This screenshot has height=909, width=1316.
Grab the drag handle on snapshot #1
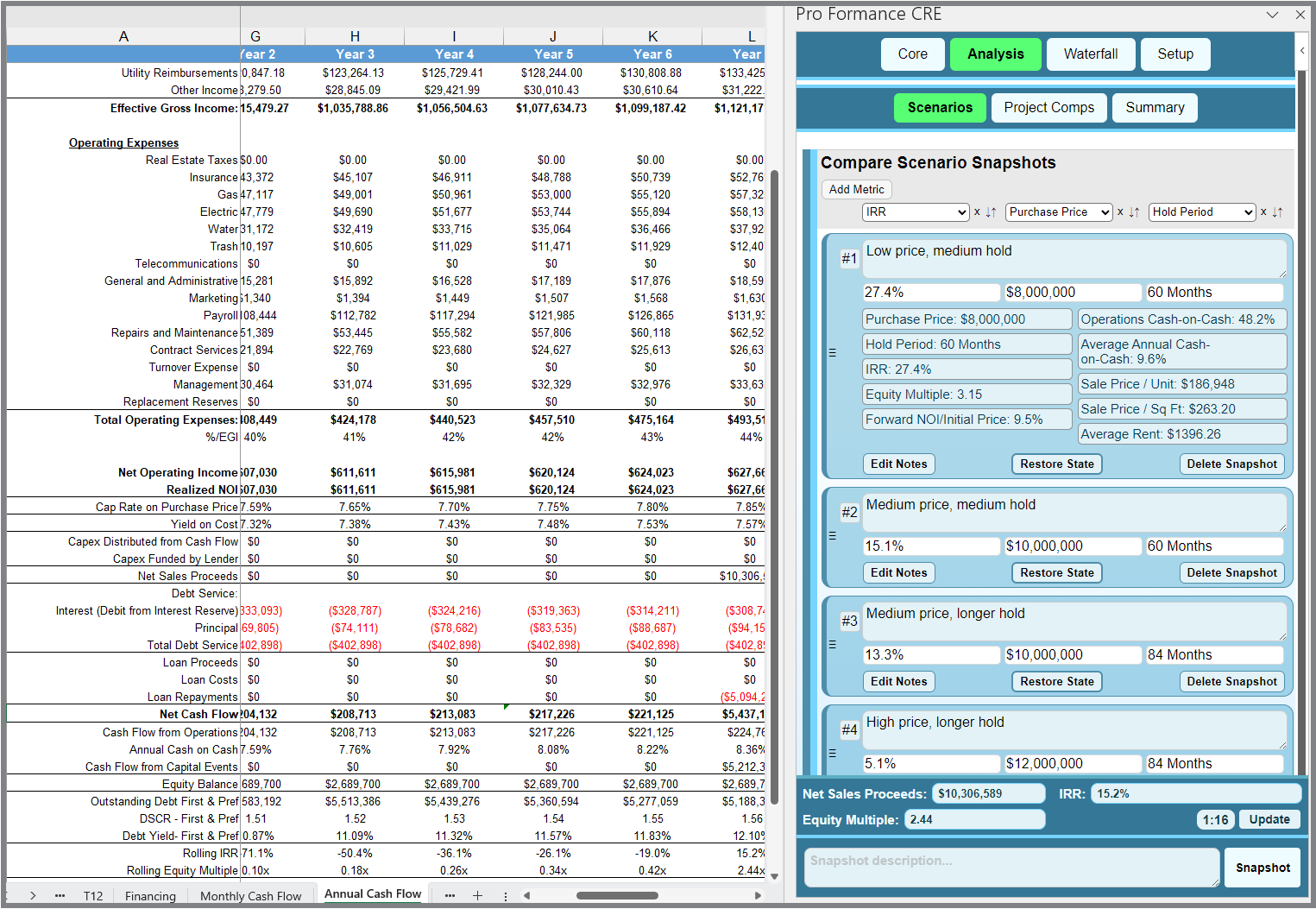(x=832, y=351)
